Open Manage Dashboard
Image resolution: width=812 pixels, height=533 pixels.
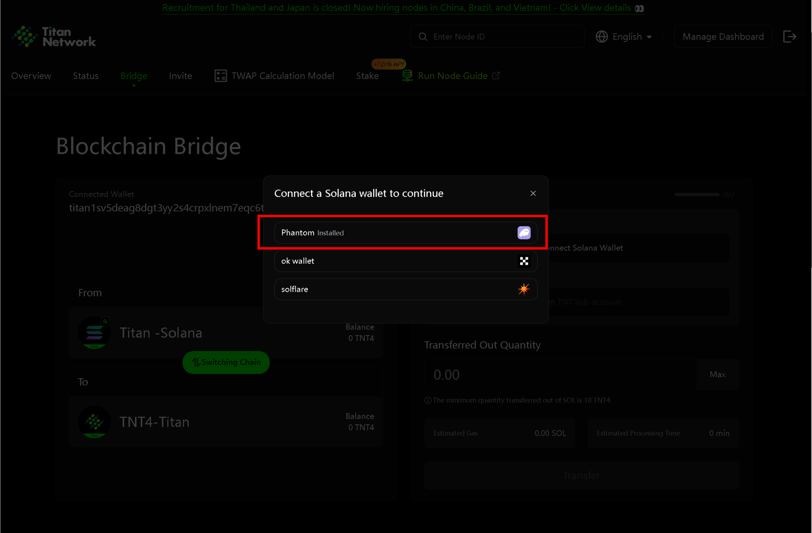[x=723, y=37]
